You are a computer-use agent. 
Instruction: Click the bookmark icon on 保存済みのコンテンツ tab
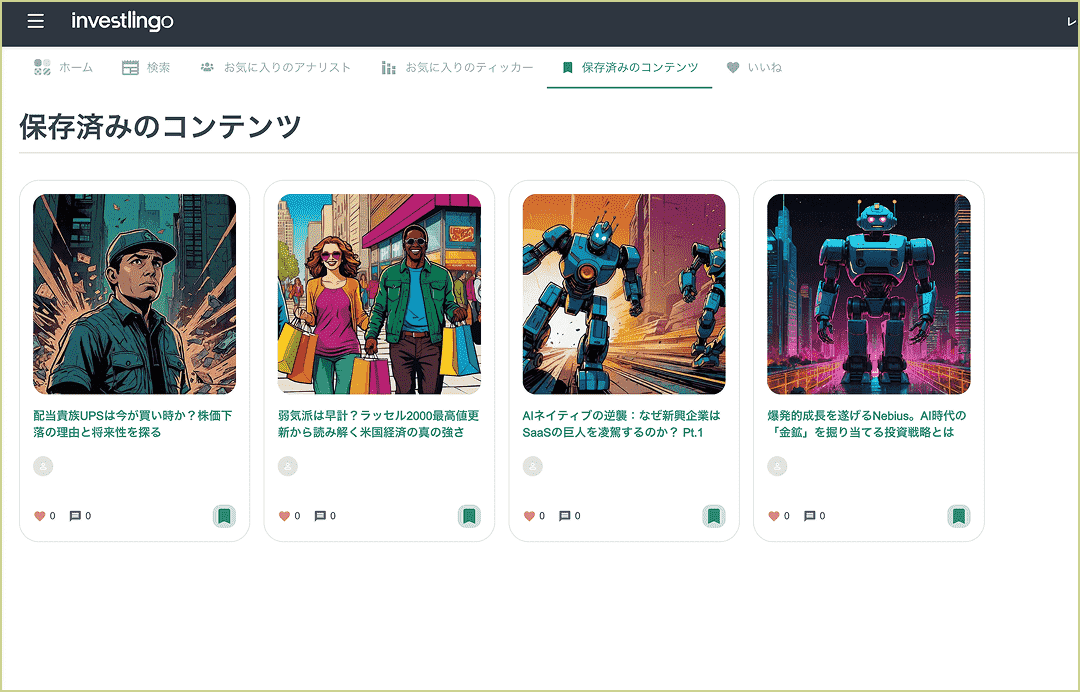tap(568, 67)
